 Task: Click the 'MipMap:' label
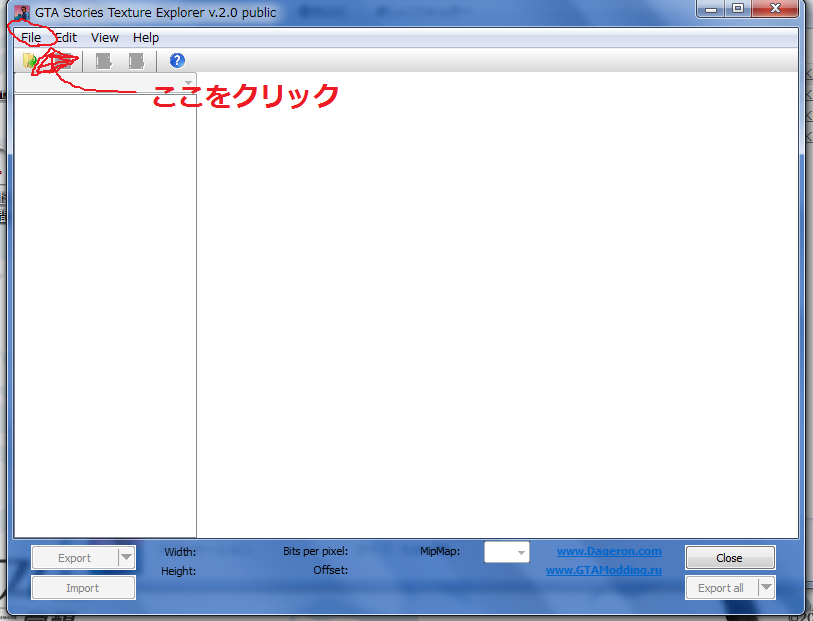[x=440, y=551]
